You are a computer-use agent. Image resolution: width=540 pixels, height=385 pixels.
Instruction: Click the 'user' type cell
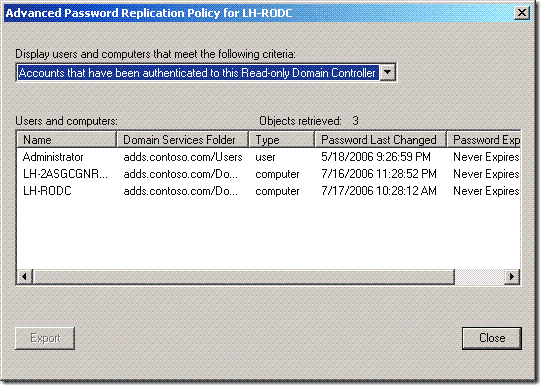click(265, 157)
